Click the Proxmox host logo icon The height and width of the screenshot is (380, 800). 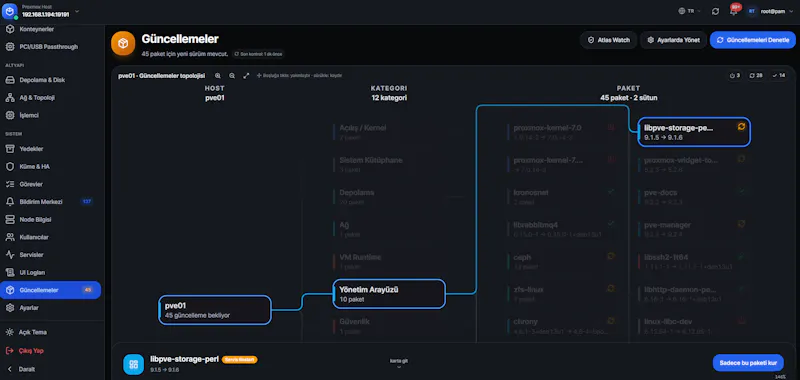click(x=10, y=11)
